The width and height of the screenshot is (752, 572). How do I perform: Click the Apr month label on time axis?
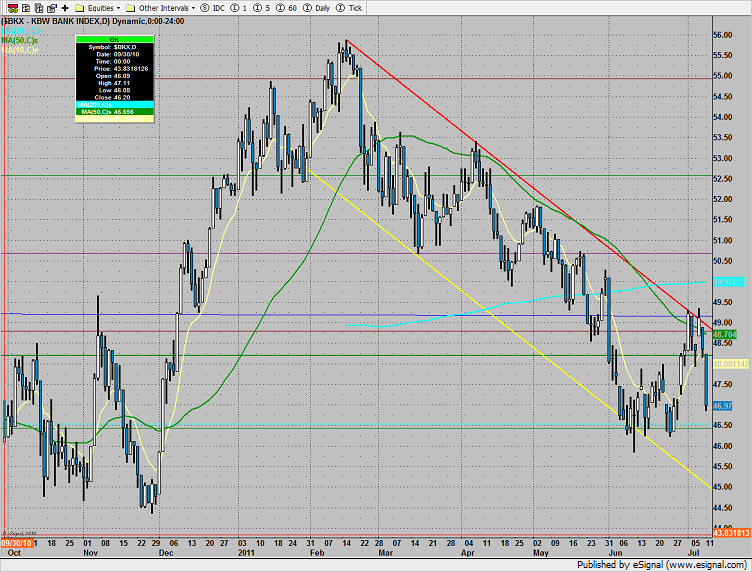click(x=468, y=553)
